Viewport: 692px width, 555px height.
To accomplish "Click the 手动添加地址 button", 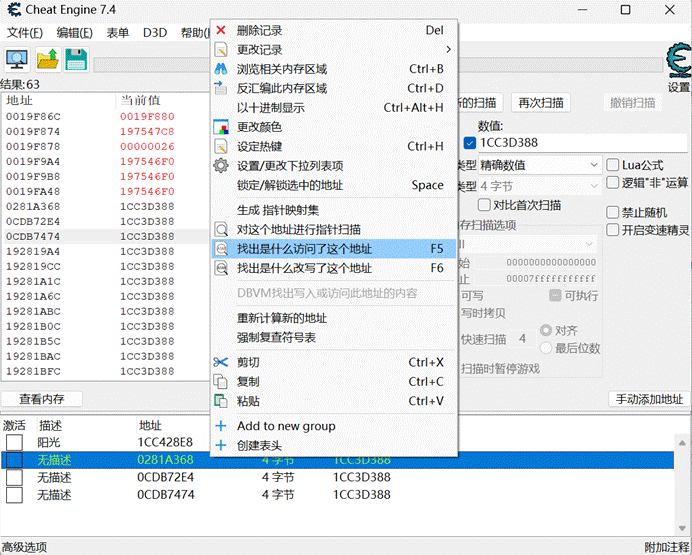I will coord(649,399).
